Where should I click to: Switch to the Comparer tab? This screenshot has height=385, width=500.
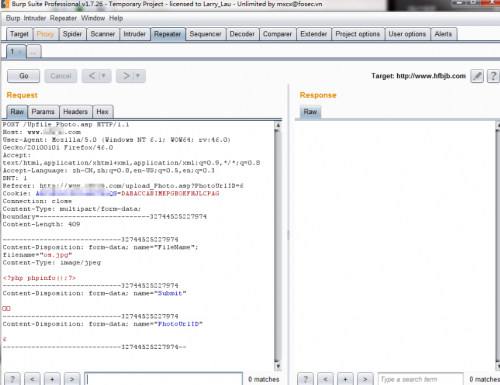coord(277,34)
